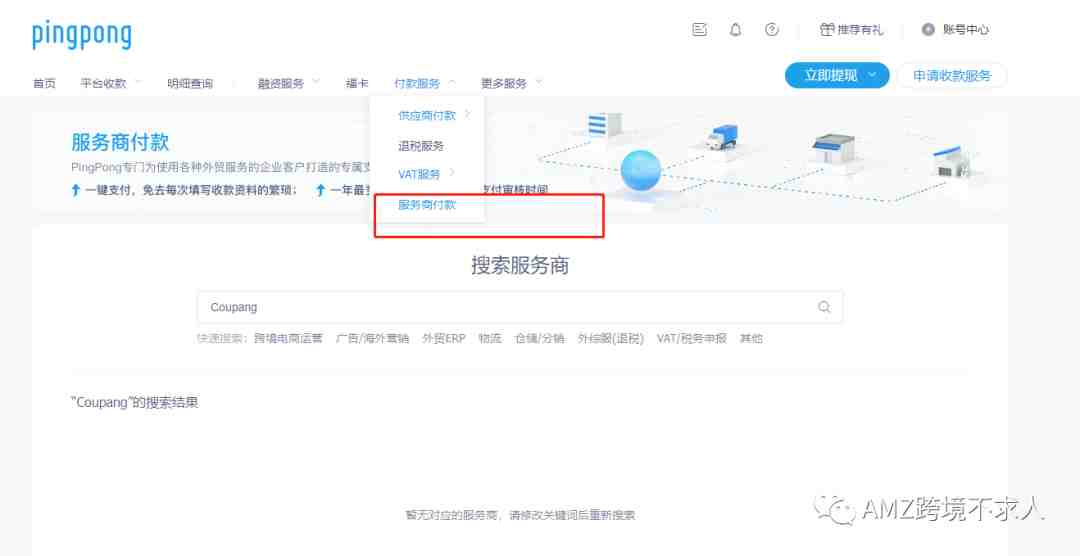Open the notification bell
Image resolution: width=1080 pixels, height=556 pixels.
736,30
